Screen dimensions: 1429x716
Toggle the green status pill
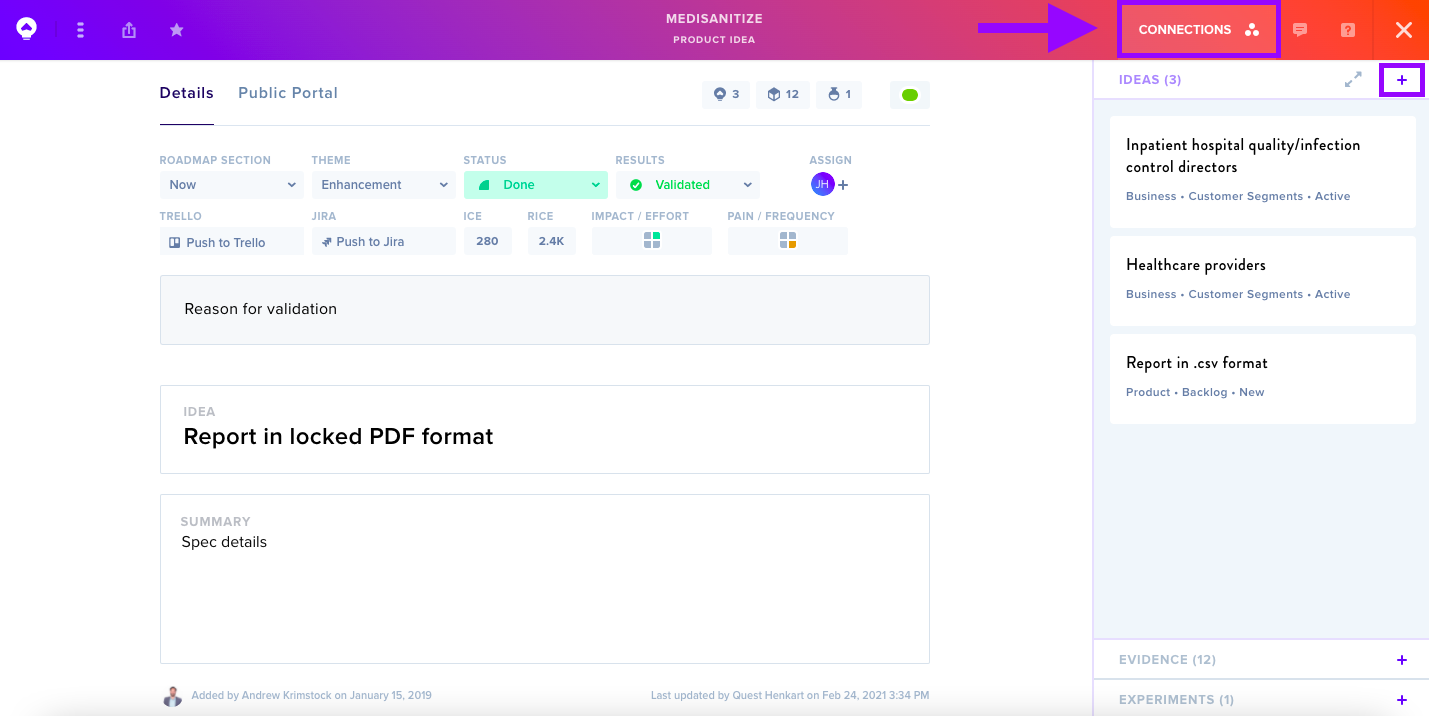click(910, 95)
